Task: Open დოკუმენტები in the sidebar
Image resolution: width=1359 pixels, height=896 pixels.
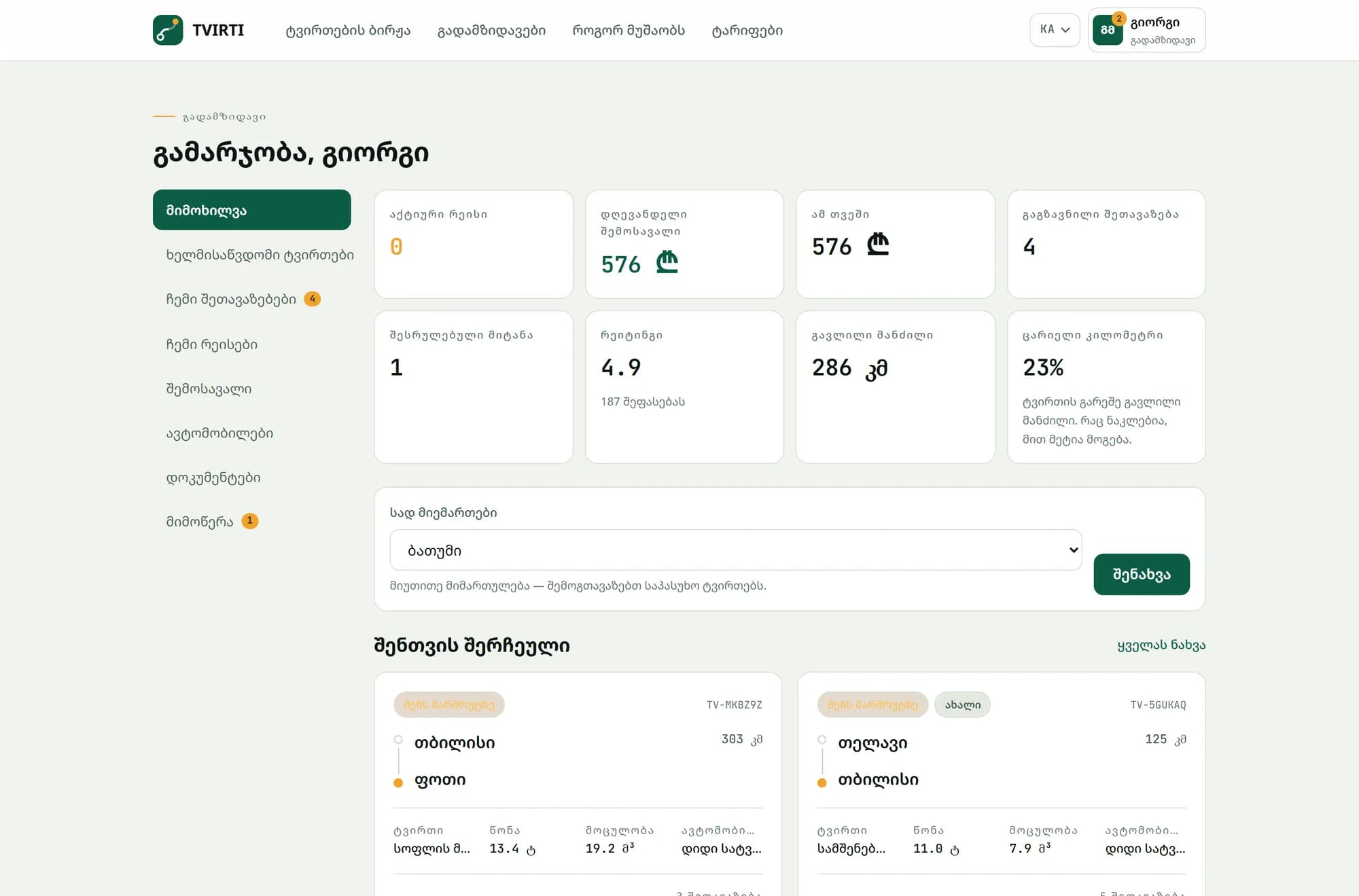Action: [213, 478]
